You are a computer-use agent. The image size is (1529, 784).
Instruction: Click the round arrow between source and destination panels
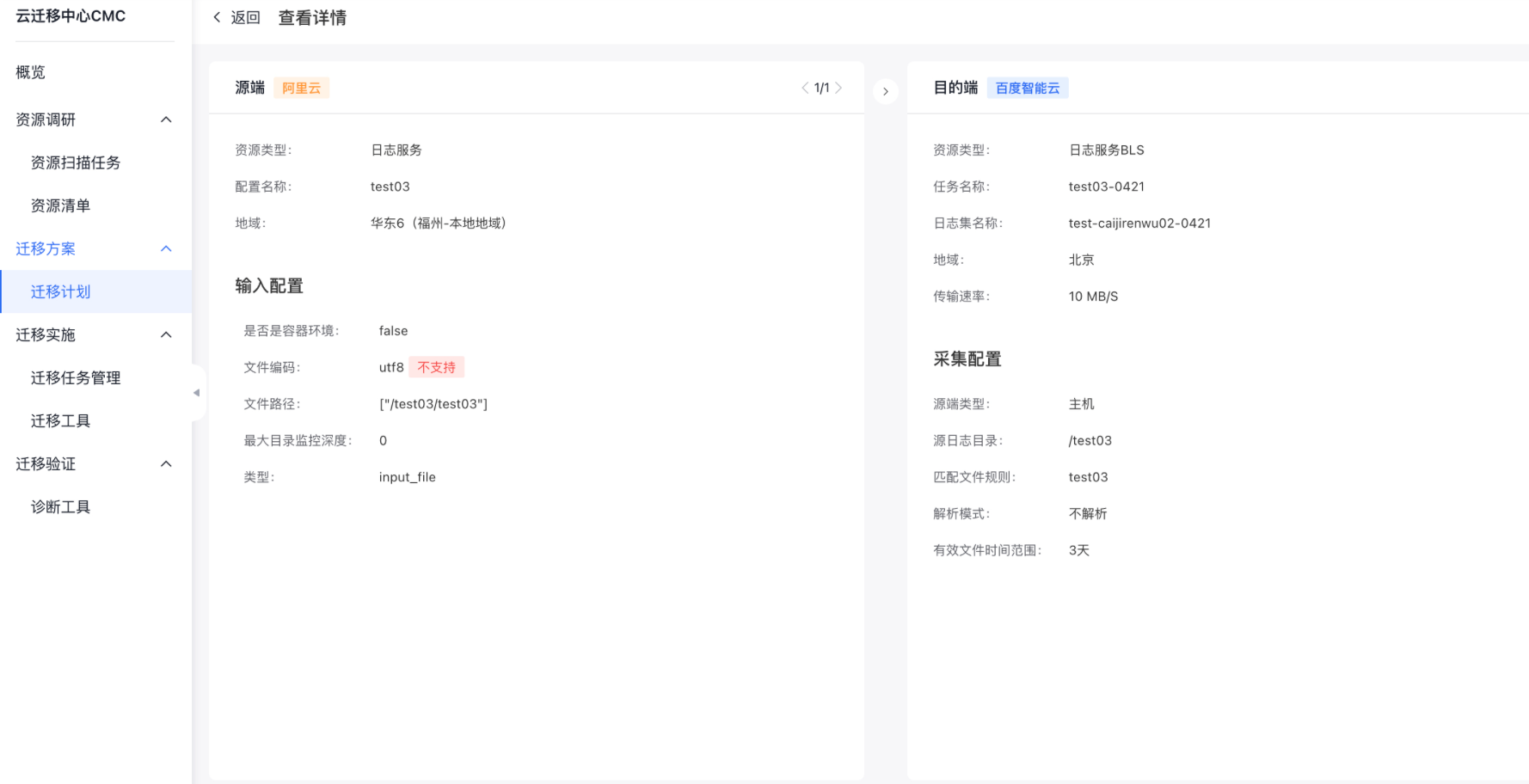point(886,91)
